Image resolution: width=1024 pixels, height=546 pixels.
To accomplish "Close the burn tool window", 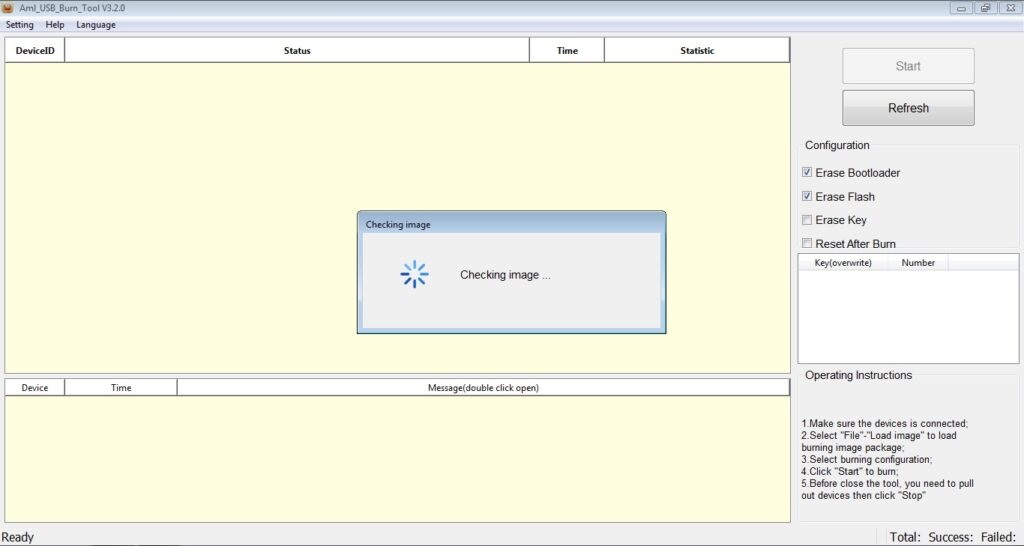I will point(1009,8).
